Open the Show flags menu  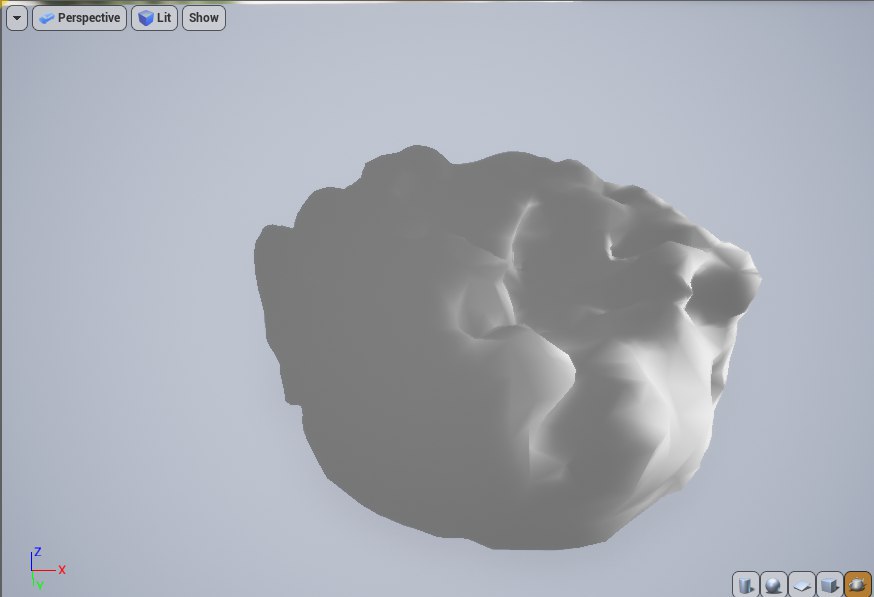pyautogui.click(x=204, y=18)
